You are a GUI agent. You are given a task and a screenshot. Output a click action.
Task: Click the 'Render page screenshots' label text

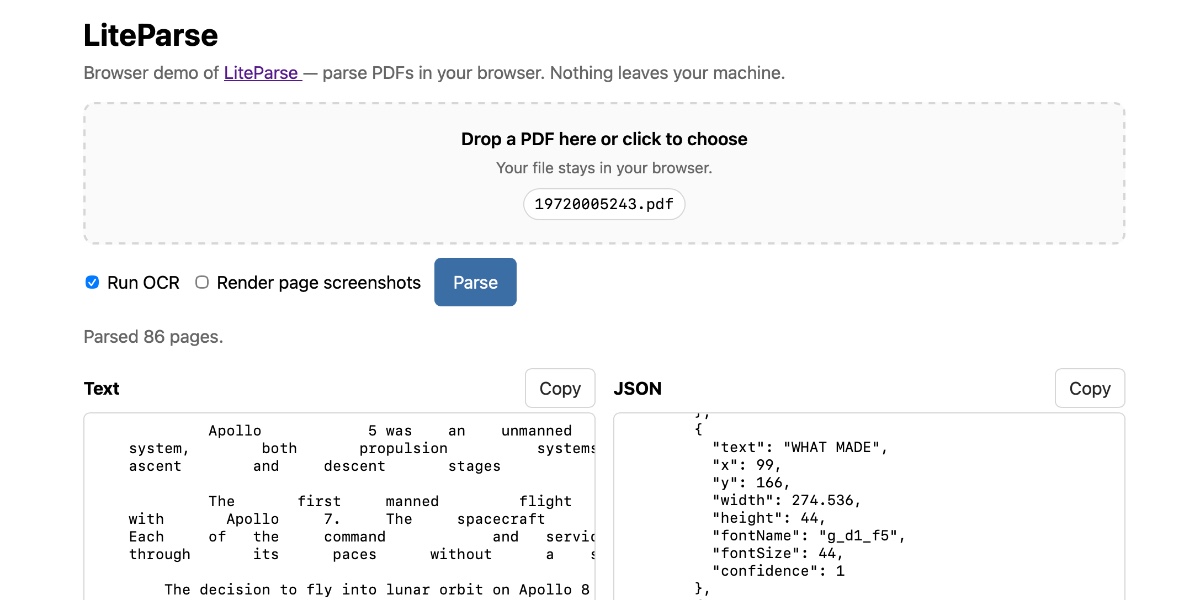[318, 283]
